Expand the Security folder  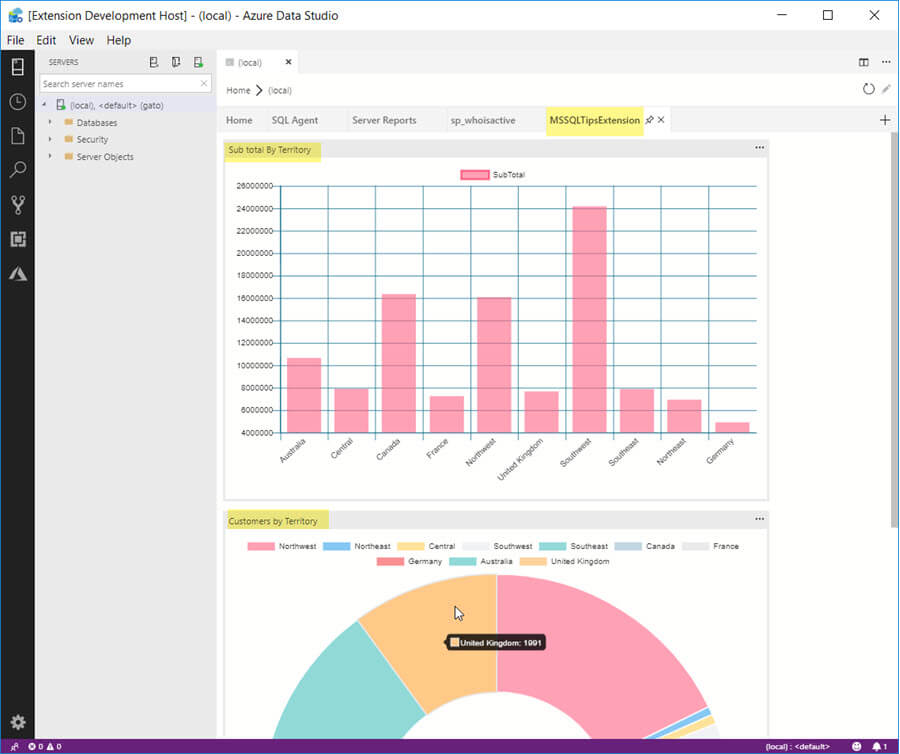pos(50,139)
